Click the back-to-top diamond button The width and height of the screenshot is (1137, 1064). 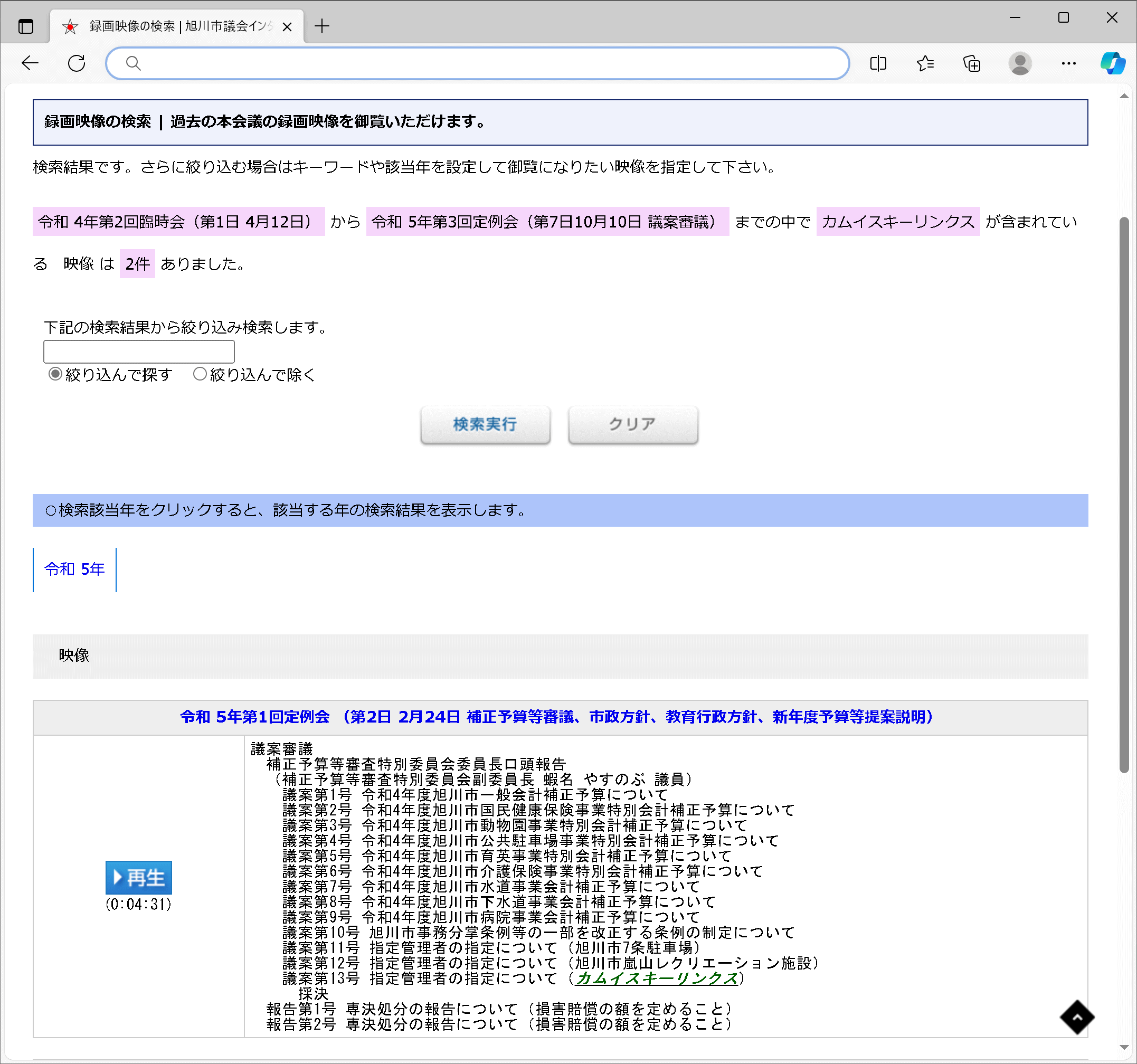(1077, 1017)
